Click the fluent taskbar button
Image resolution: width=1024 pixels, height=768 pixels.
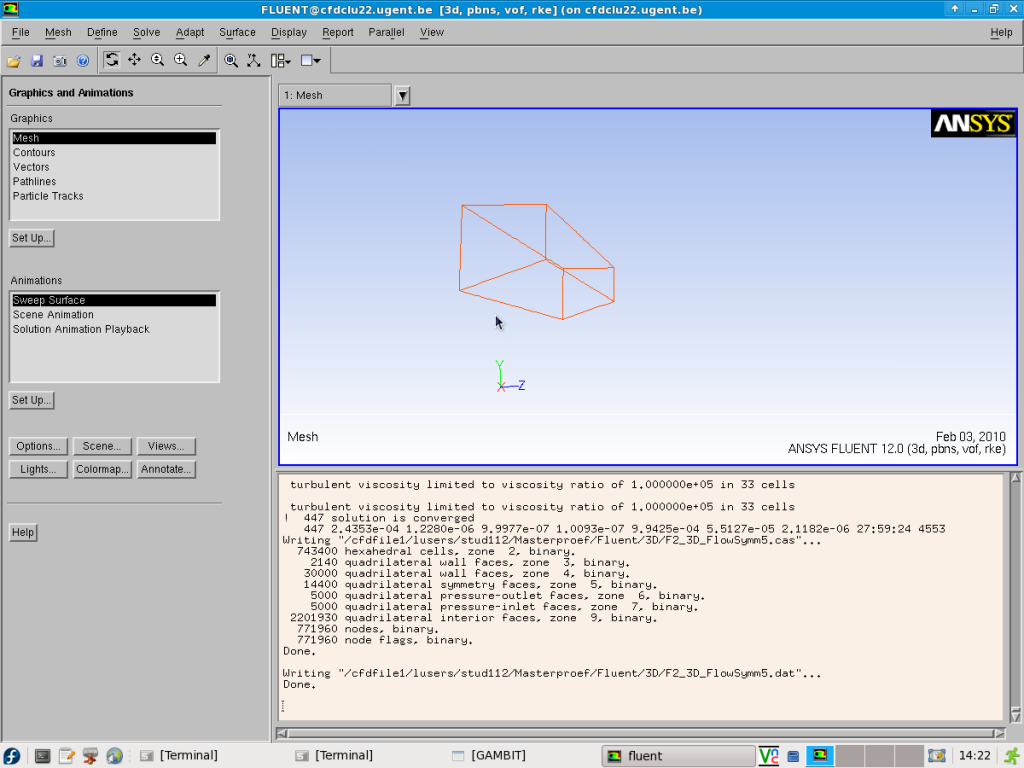677,756
